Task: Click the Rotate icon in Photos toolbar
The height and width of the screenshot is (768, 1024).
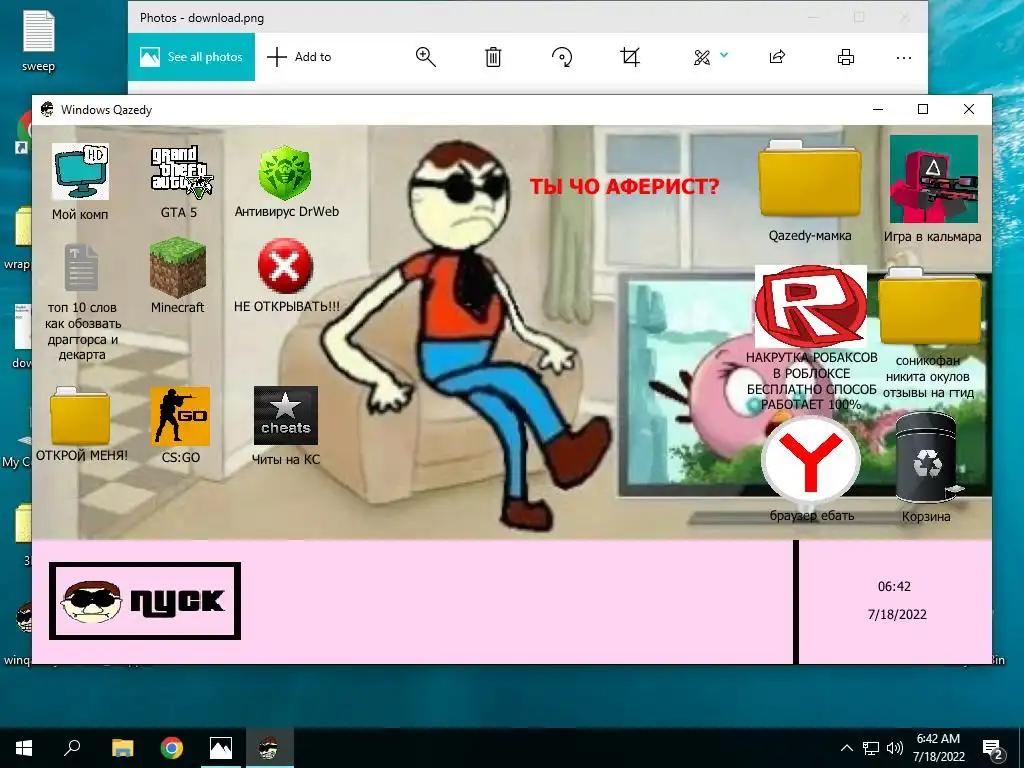Action: pos(562,57)
